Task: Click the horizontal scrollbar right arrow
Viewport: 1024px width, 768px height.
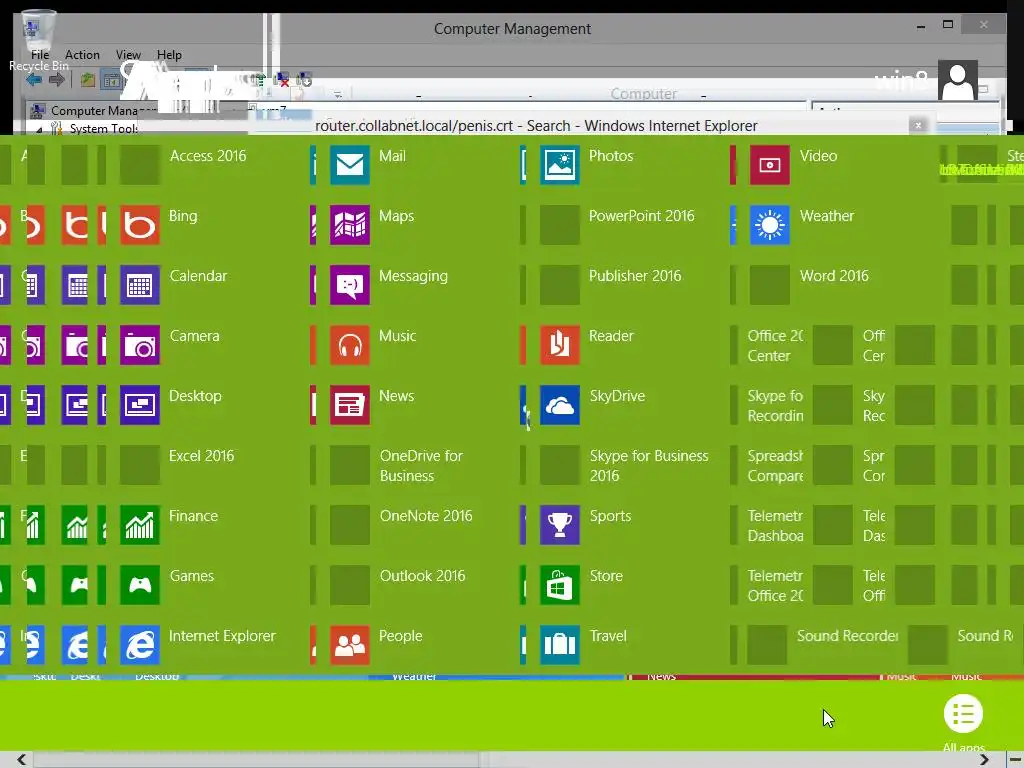Action: [984, 759]
